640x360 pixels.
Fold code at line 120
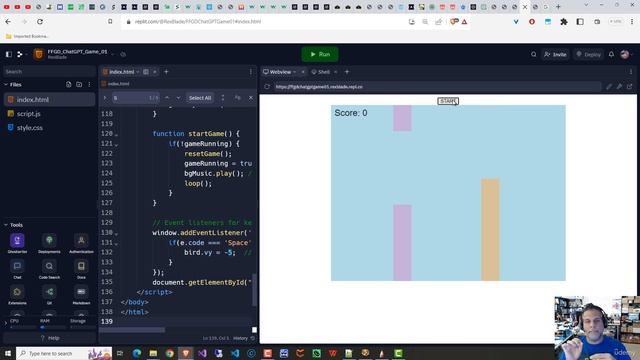tap(116, 134)
